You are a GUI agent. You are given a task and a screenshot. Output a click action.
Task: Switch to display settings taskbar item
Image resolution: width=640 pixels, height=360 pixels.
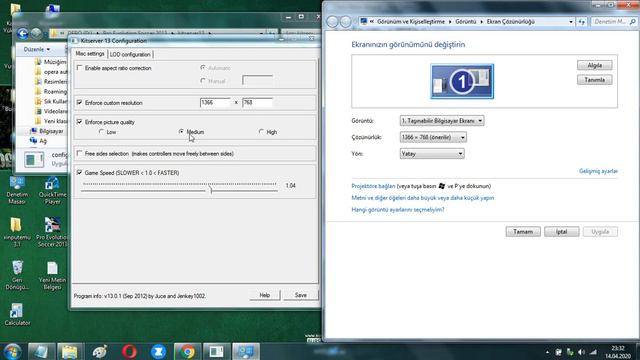point(246,351)
